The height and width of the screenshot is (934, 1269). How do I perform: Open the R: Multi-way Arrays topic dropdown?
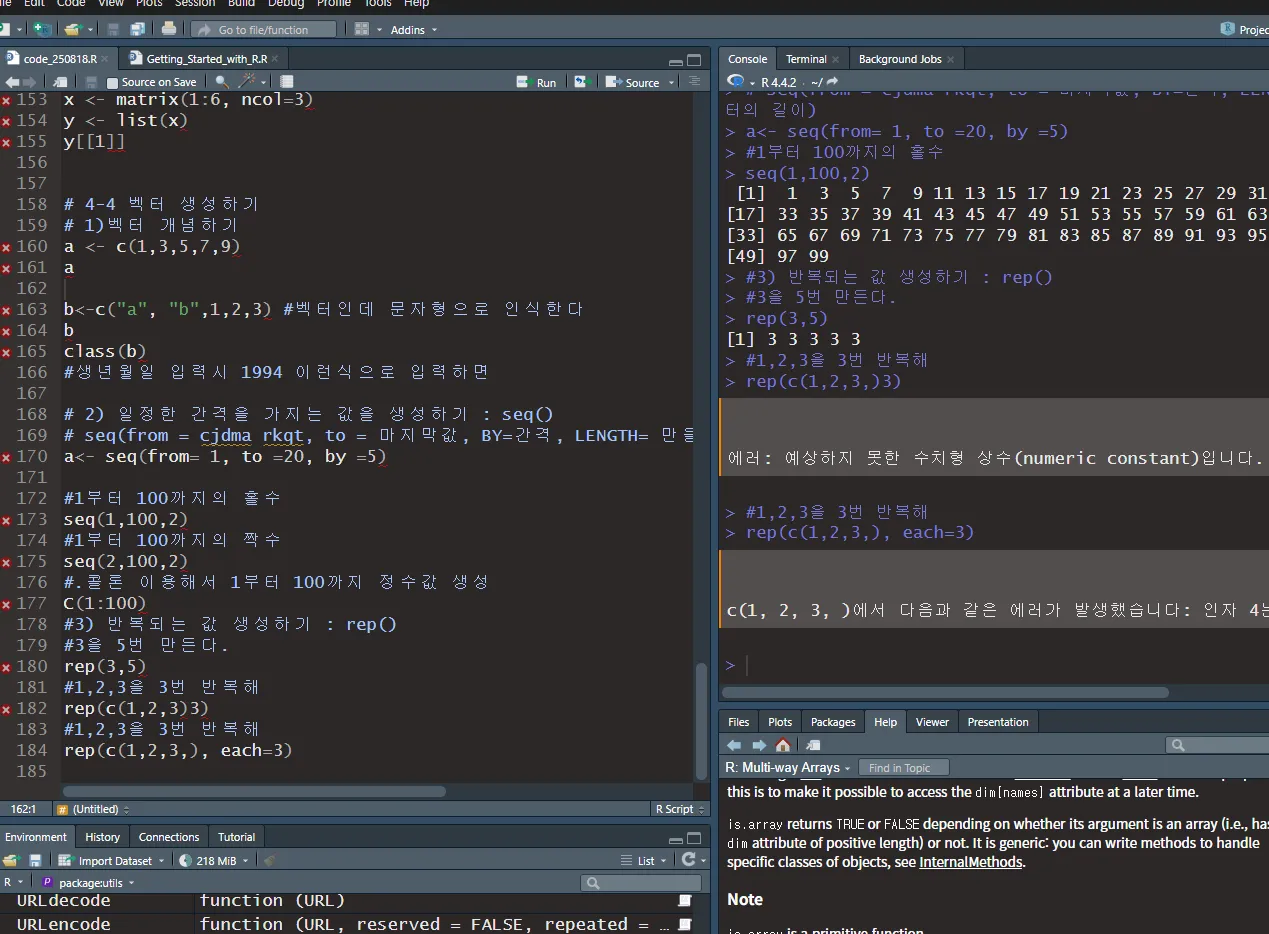click(788, 768)
